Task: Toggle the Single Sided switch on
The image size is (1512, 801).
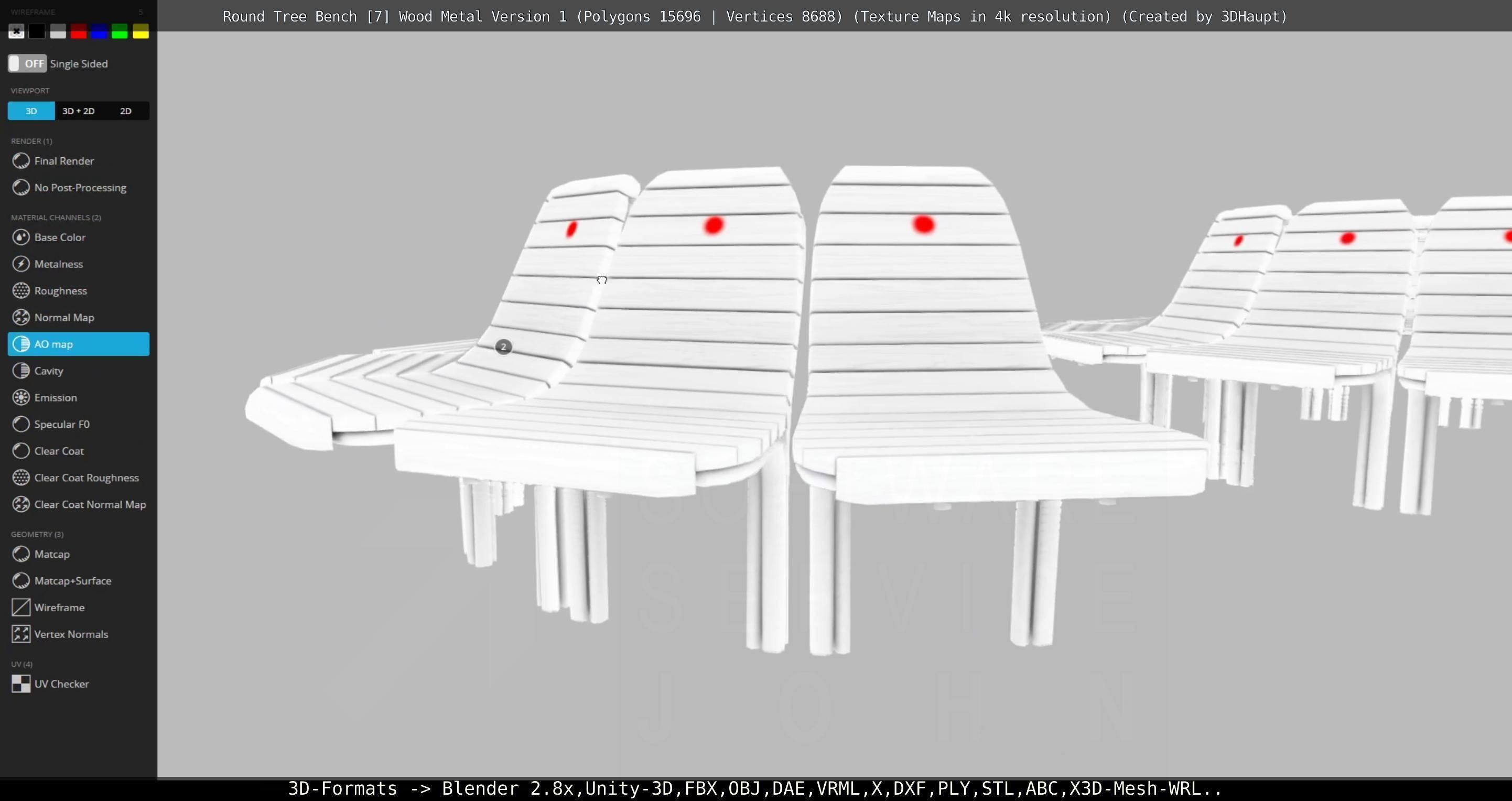Action: tap(27, 63)
